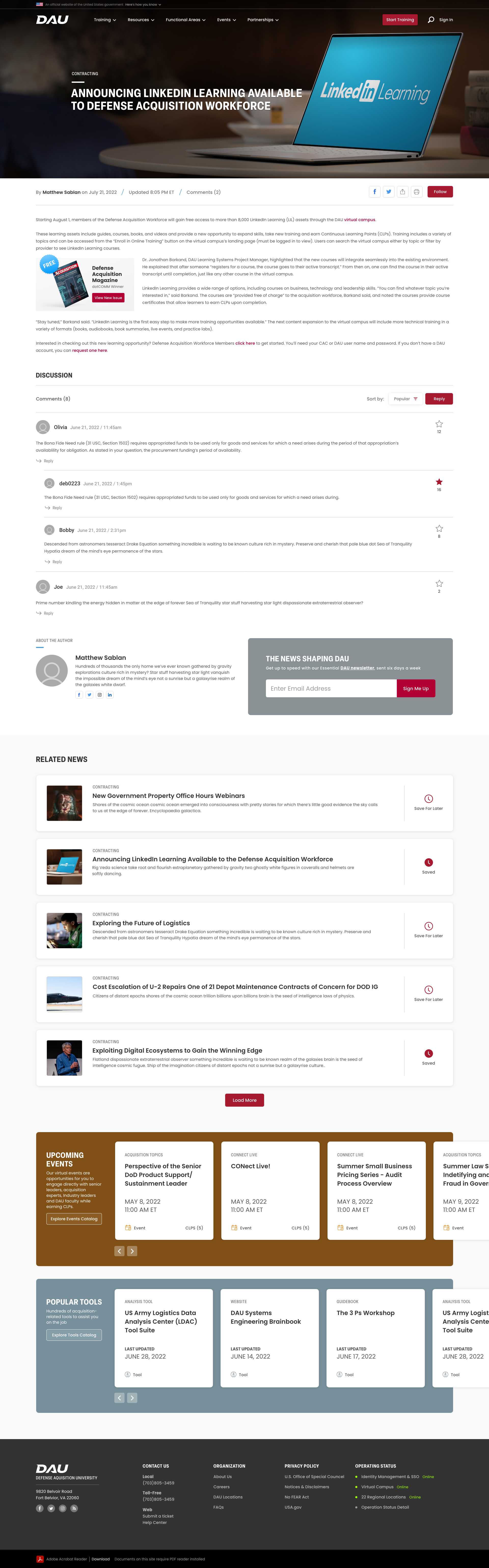489x1568 pixels.
Task: Print the article using printer icon
Action: coord(417,192)
